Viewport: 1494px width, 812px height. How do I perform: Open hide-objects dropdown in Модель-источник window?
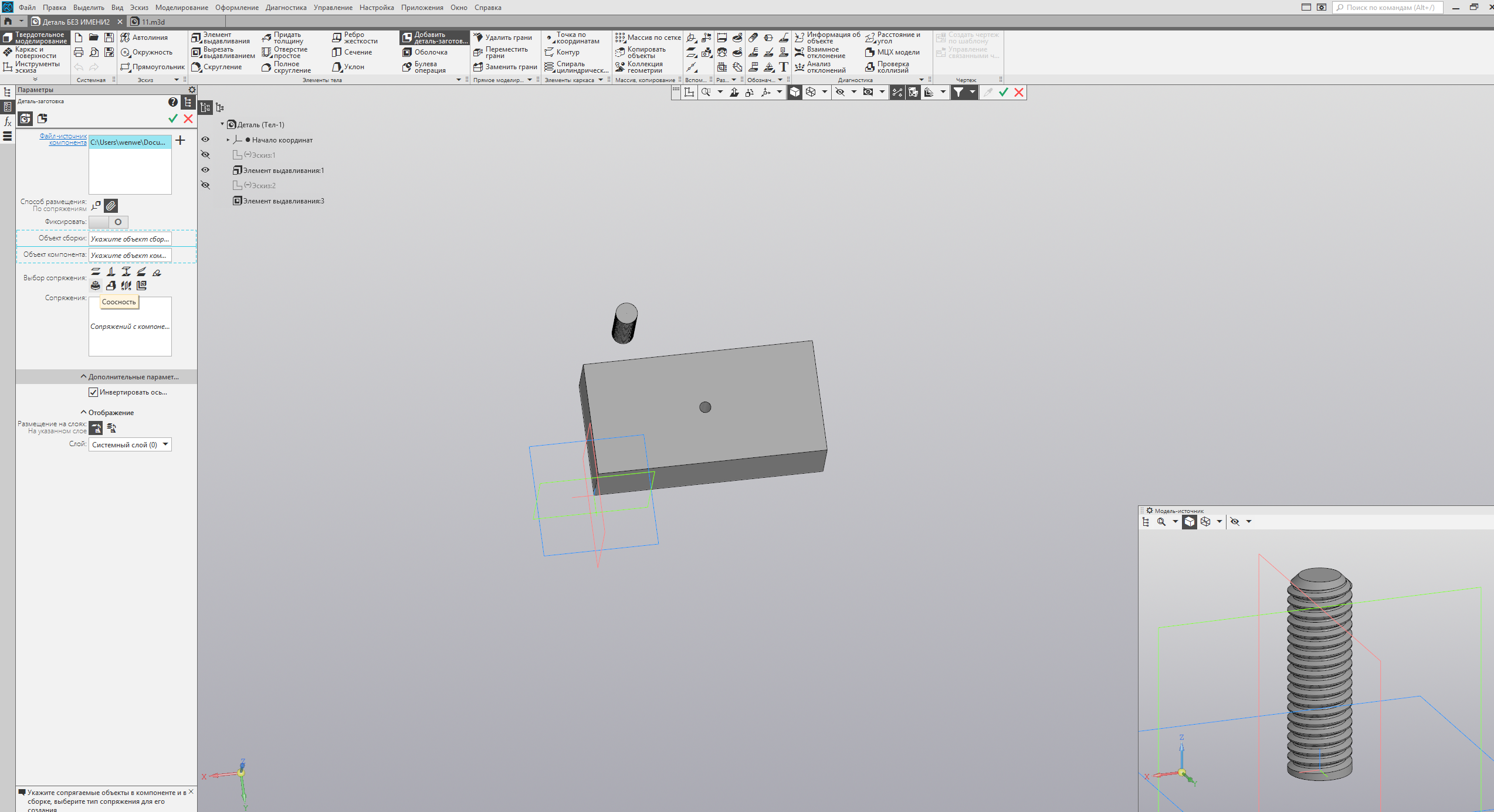point(1249,522)
